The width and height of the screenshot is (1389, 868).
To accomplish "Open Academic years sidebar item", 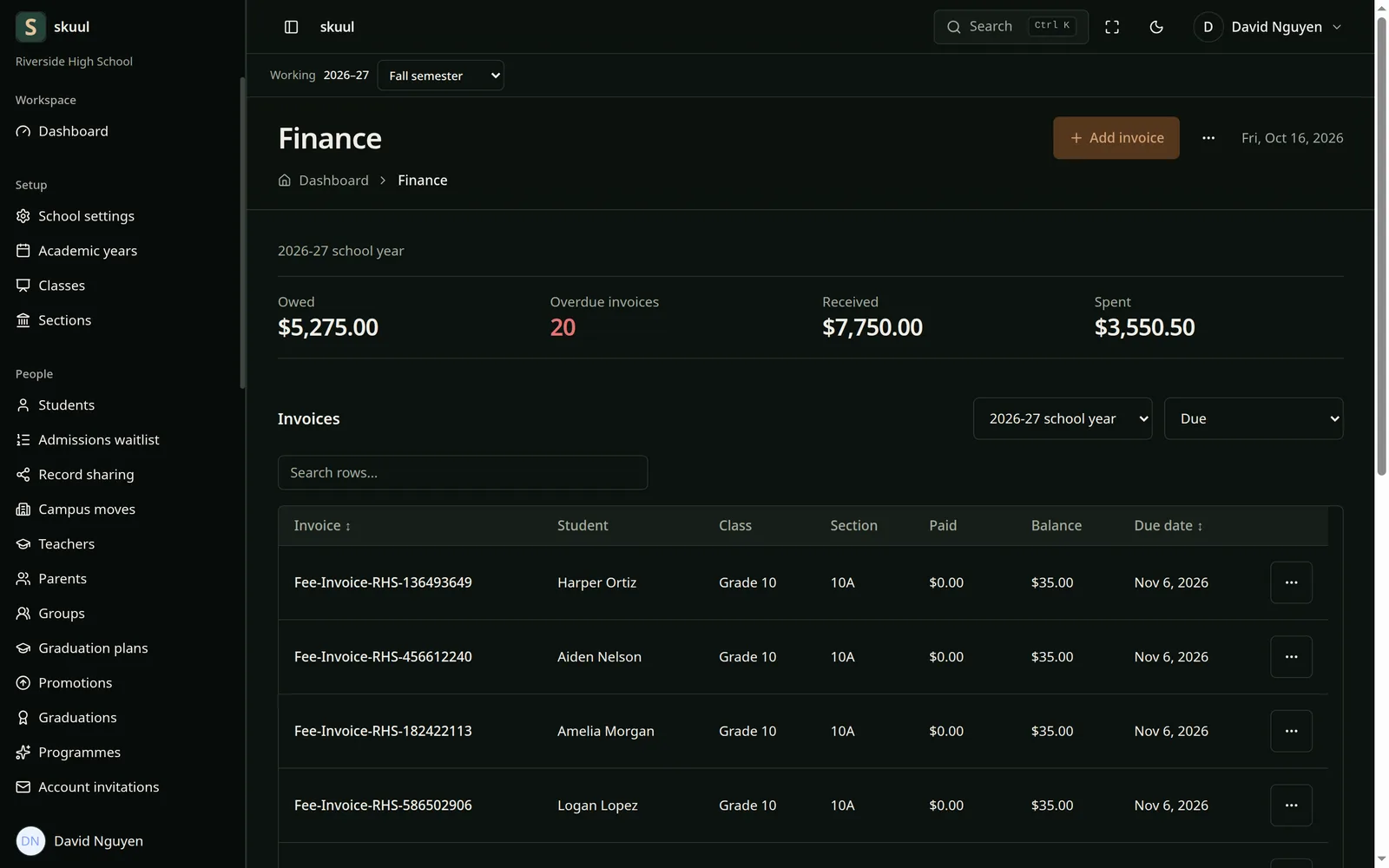I will tap(122, 251).
